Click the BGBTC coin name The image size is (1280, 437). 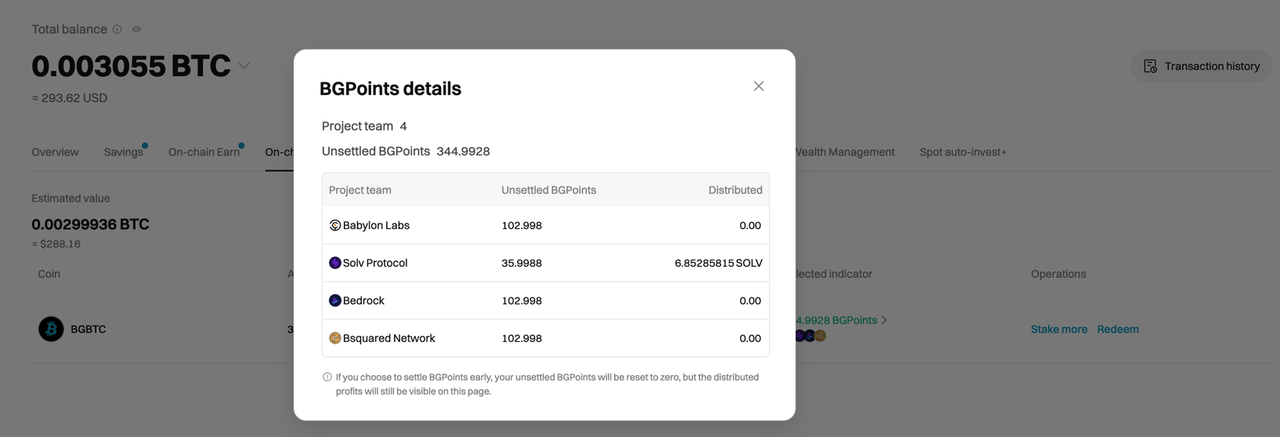click(x=88, y=329)
